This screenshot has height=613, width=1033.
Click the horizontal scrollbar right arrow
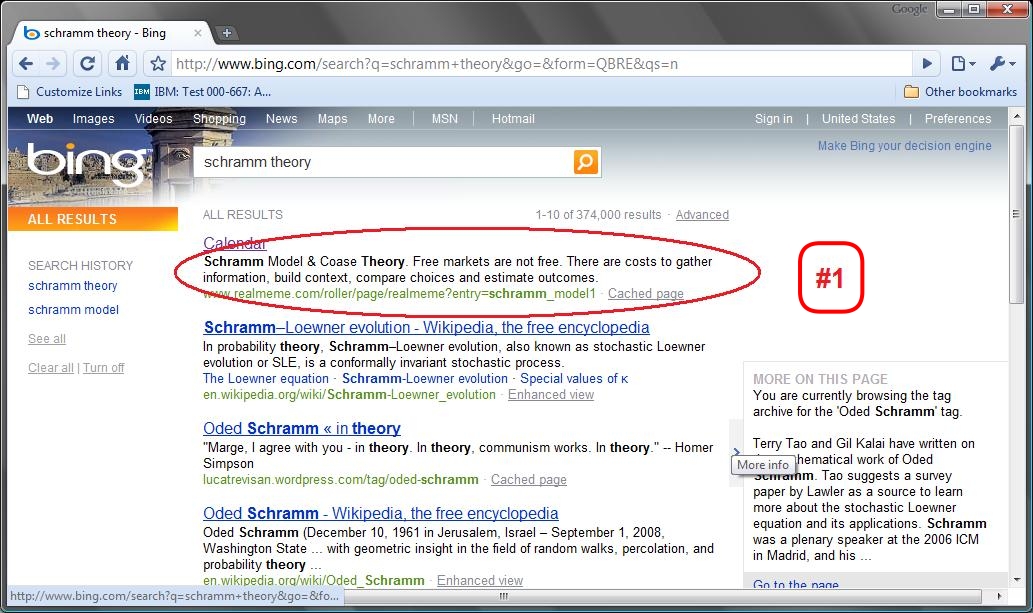coord(999,596)
